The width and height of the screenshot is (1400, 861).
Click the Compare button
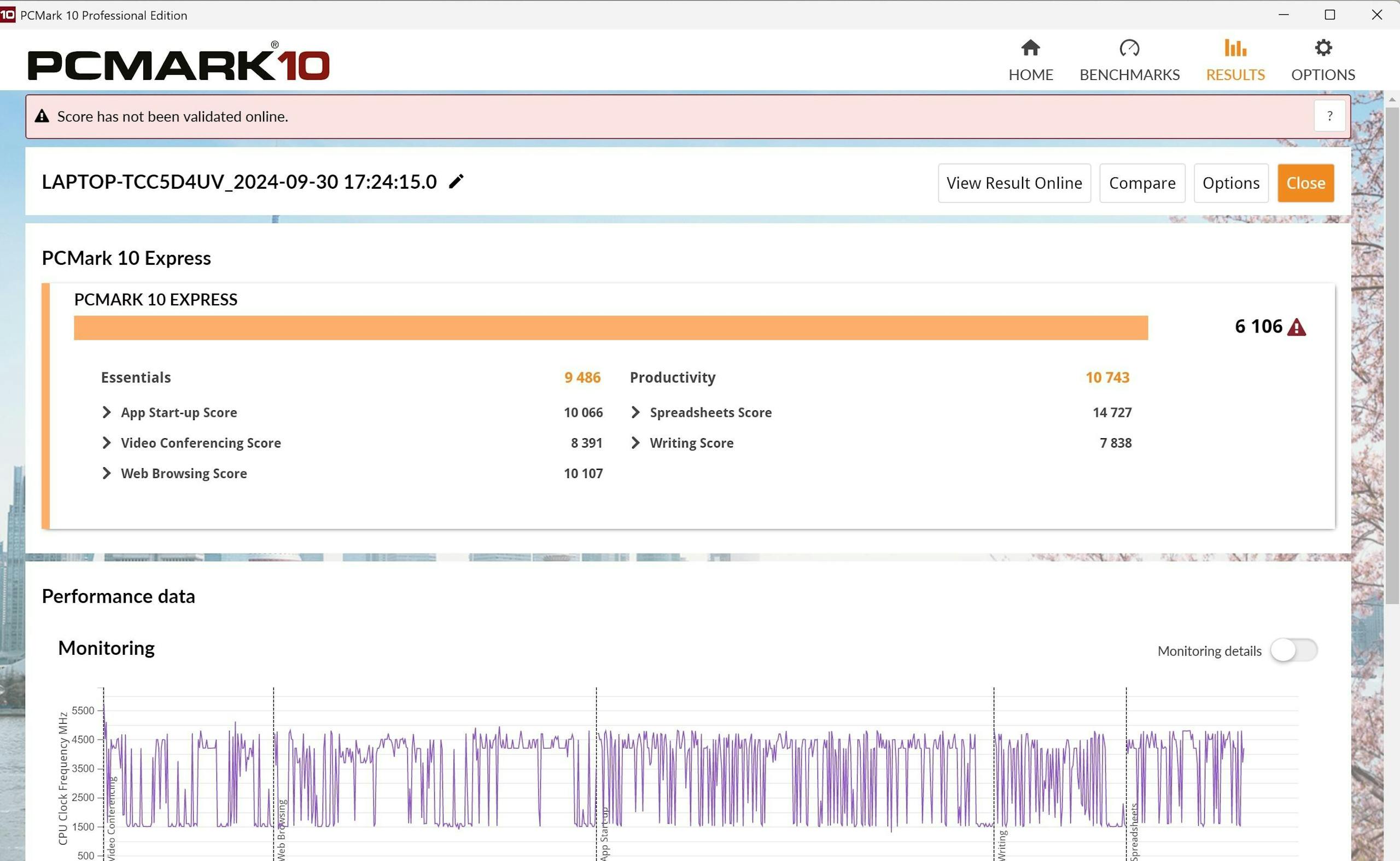[x=1142, y=183]
